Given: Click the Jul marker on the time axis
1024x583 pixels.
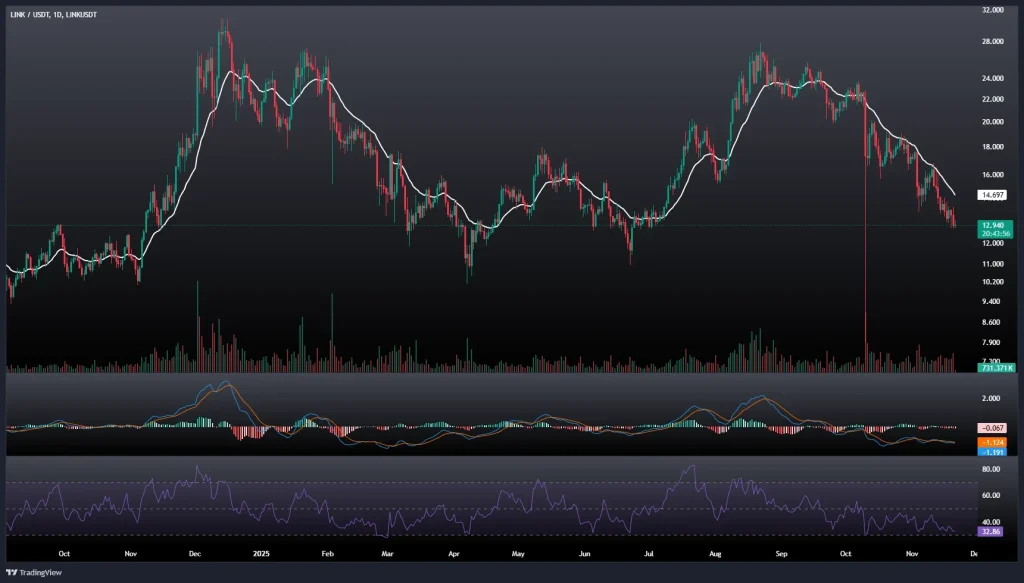Looking at the screenshot, I should click(x=649, y=552).
